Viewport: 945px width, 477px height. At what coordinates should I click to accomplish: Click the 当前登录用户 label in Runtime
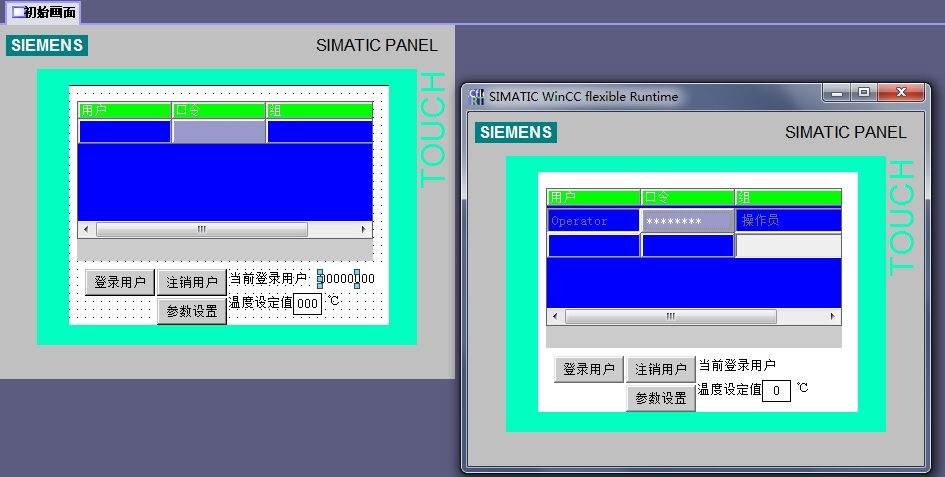(737, 365)
